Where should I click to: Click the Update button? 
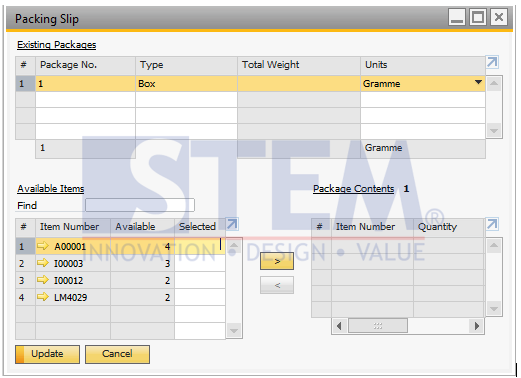click(47, 354)
